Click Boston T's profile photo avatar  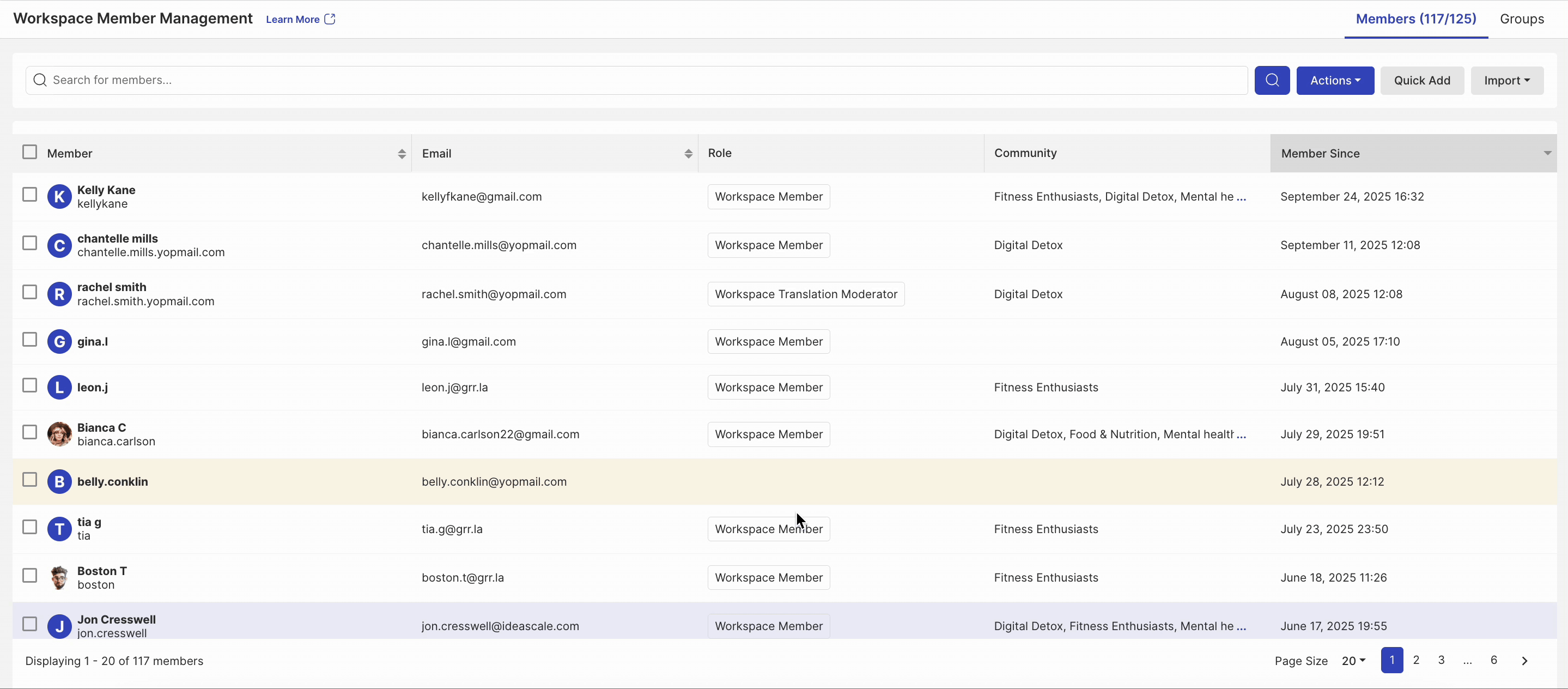point(59,577)
